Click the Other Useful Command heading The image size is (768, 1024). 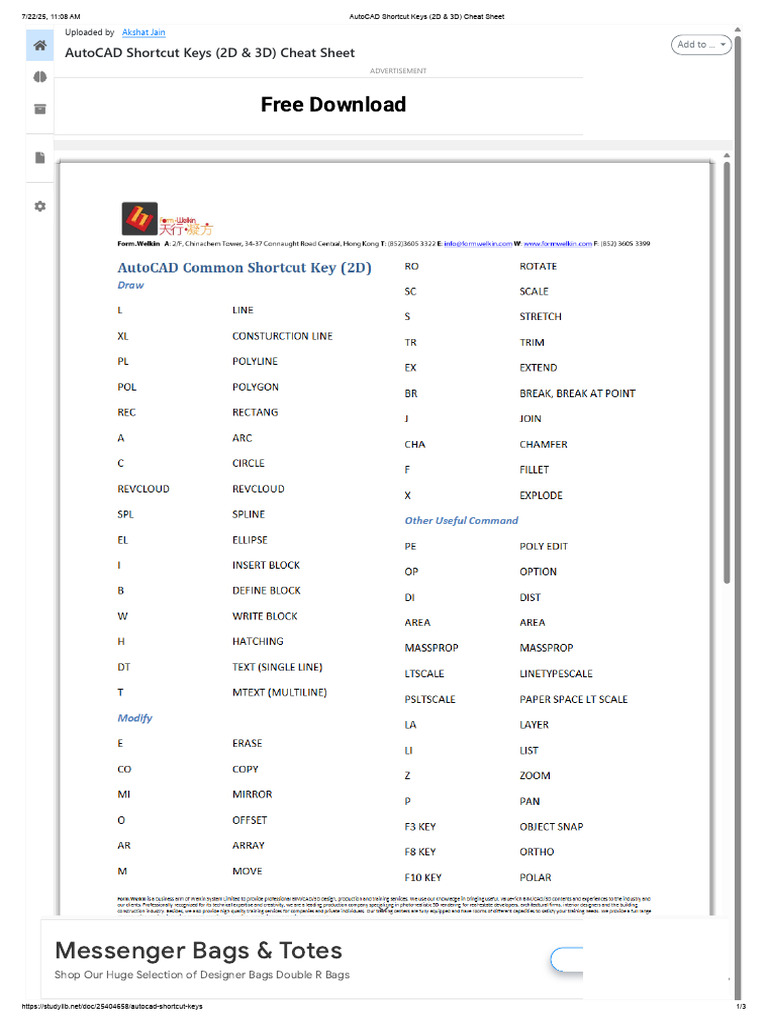(x=461, y=520)
